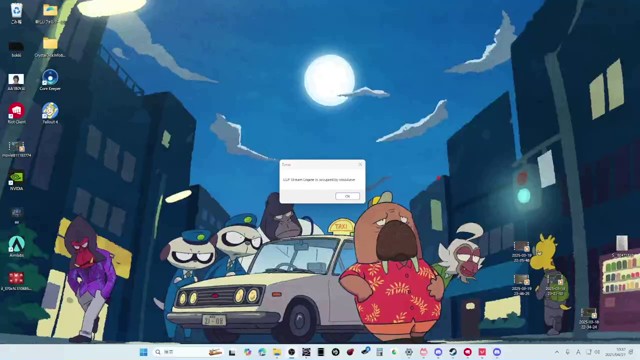This screenshot has height=360, width=640.
Task: Open Microsoft Edge from the taskbar
Action: [262, 352]
